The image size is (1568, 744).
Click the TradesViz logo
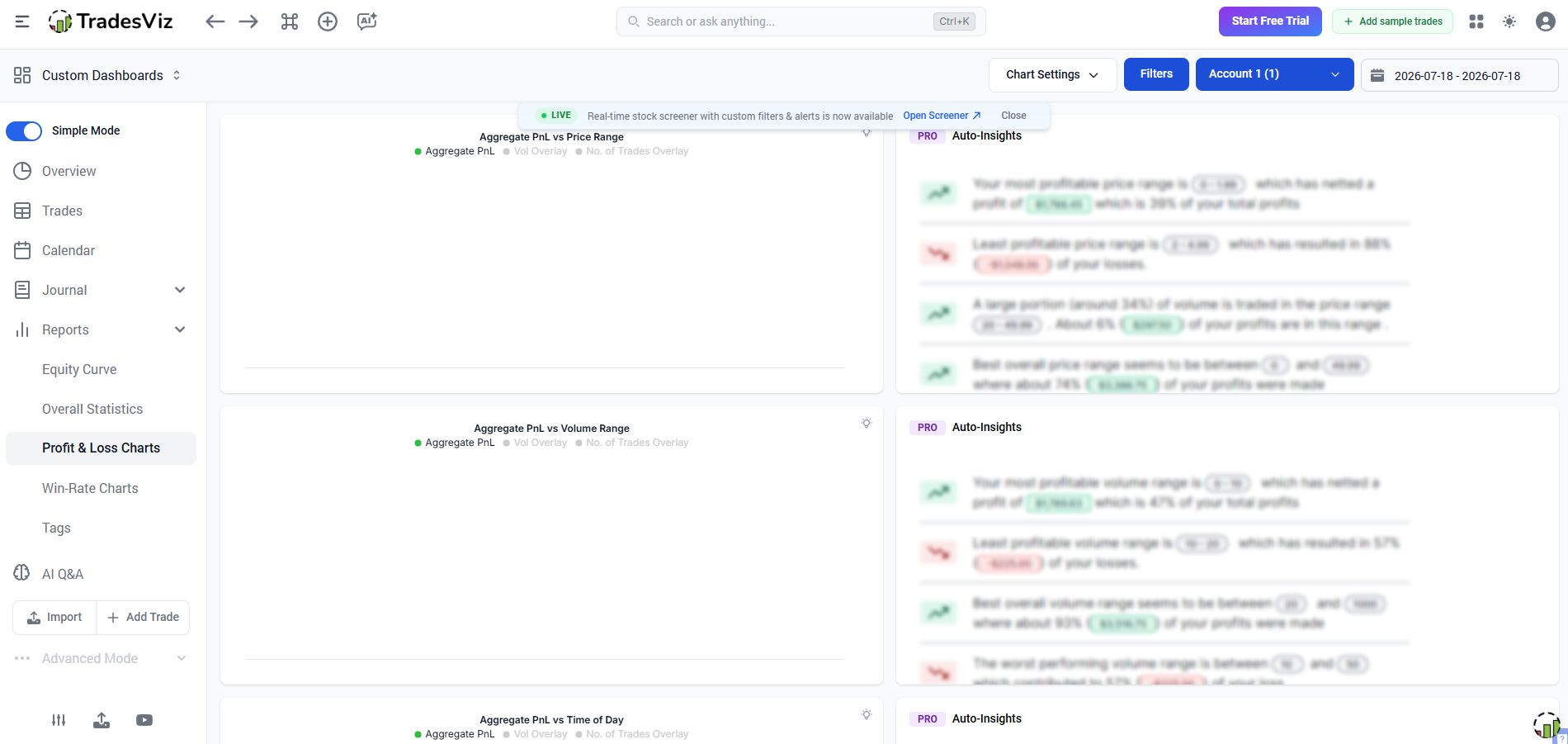111,21
